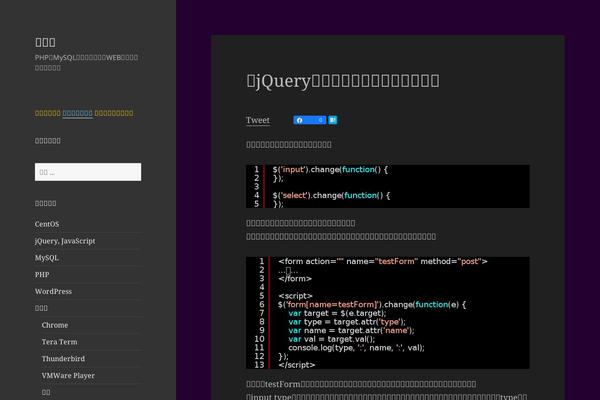This screenshot has width=600, height=400.
Task: Click the opening <script> code line
Action: (x=295, y=296)
